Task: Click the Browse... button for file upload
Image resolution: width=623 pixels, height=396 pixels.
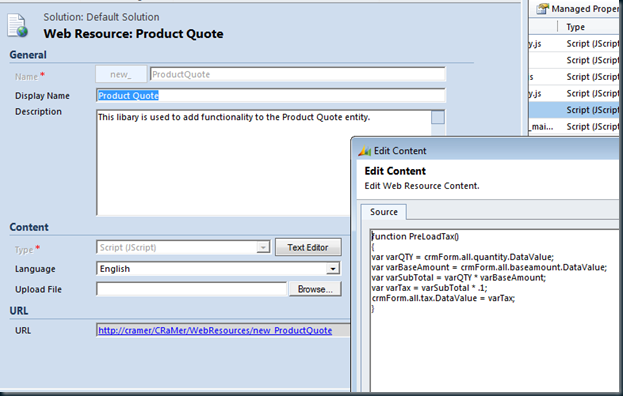Action: point(315,289)
